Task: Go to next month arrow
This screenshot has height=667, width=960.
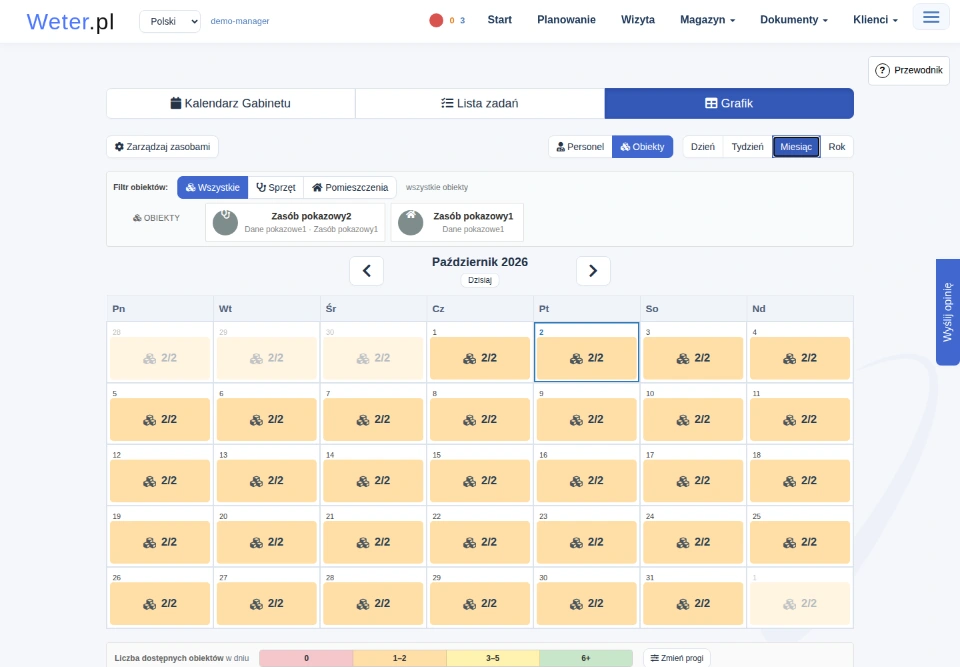Action: point(593,271)
